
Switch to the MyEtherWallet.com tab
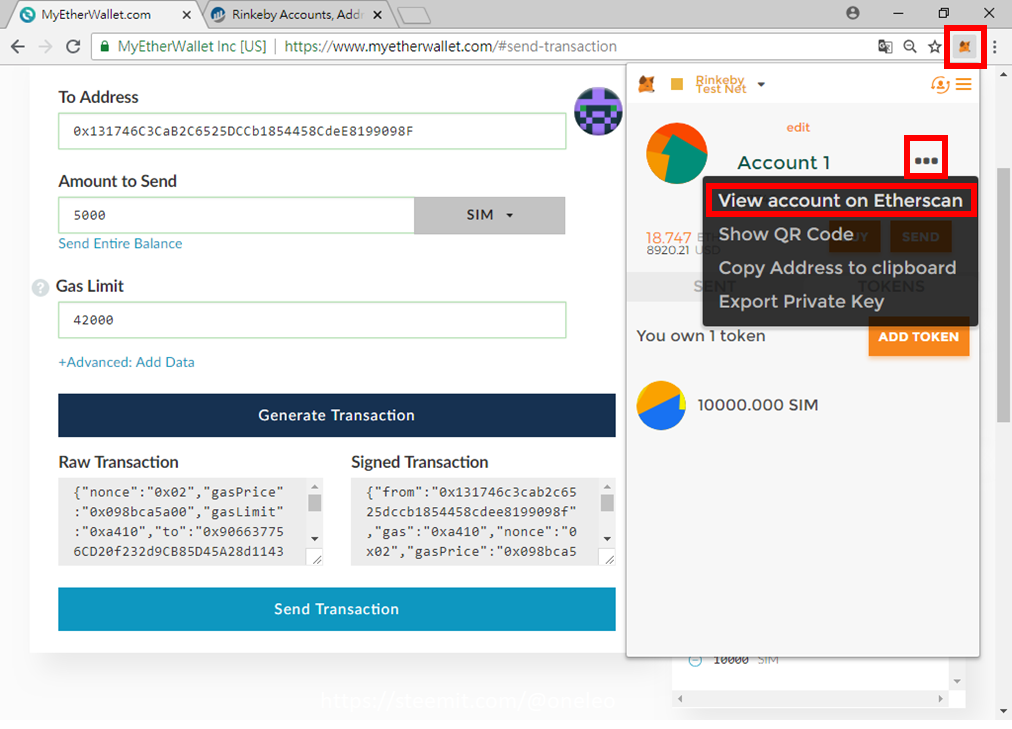[96, 14]
